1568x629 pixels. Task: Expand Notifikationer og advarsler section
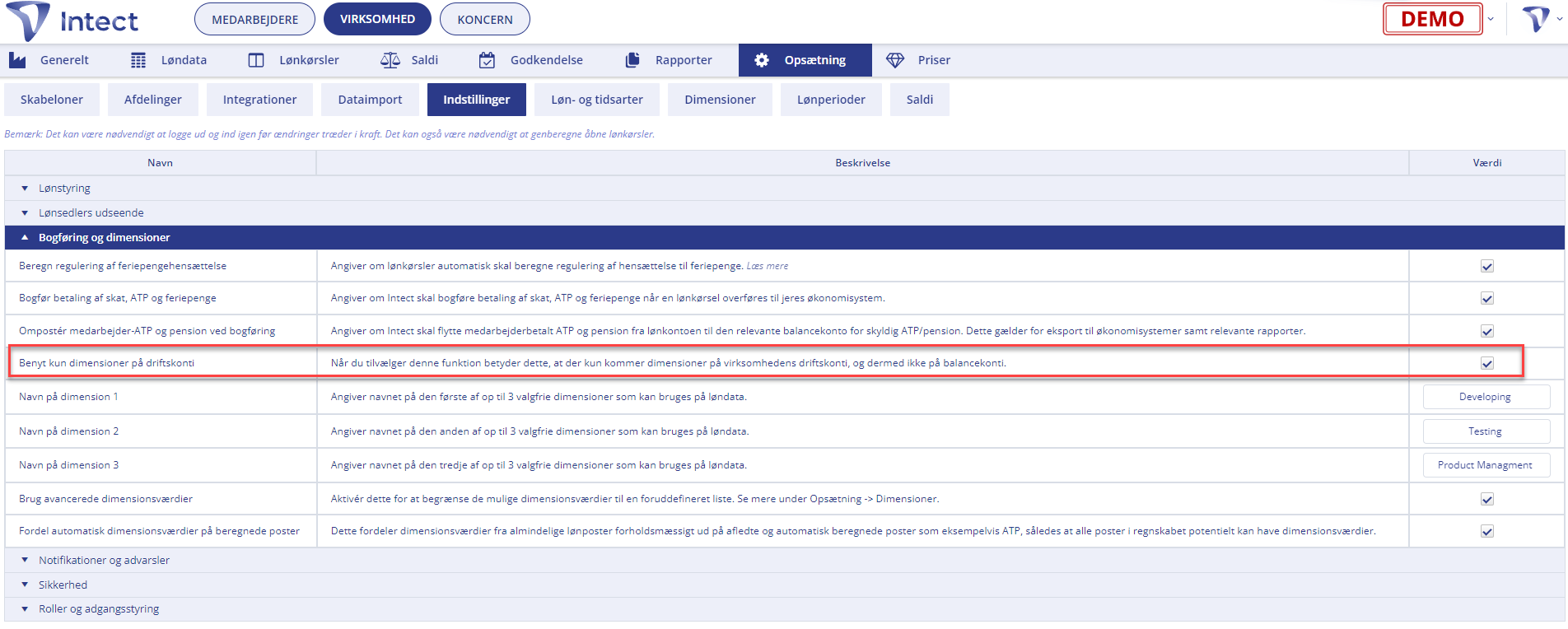pos(784,561)
